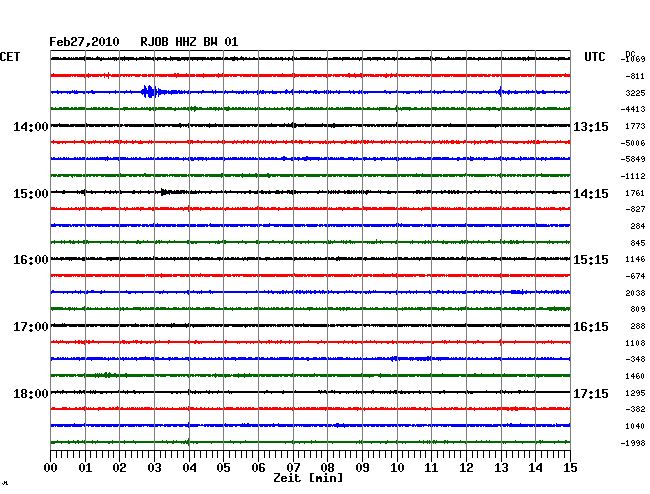Click minute tick label 15
The height and width of the screenshot is (494, 650).
[570, 468]
